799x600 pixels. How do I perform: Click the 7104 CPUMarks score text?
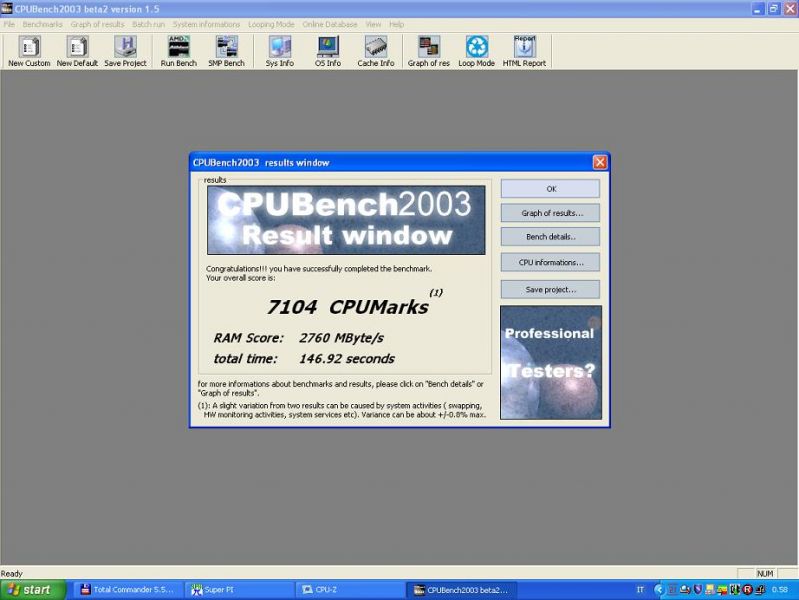pyautogui.click(x=348, y=307)
